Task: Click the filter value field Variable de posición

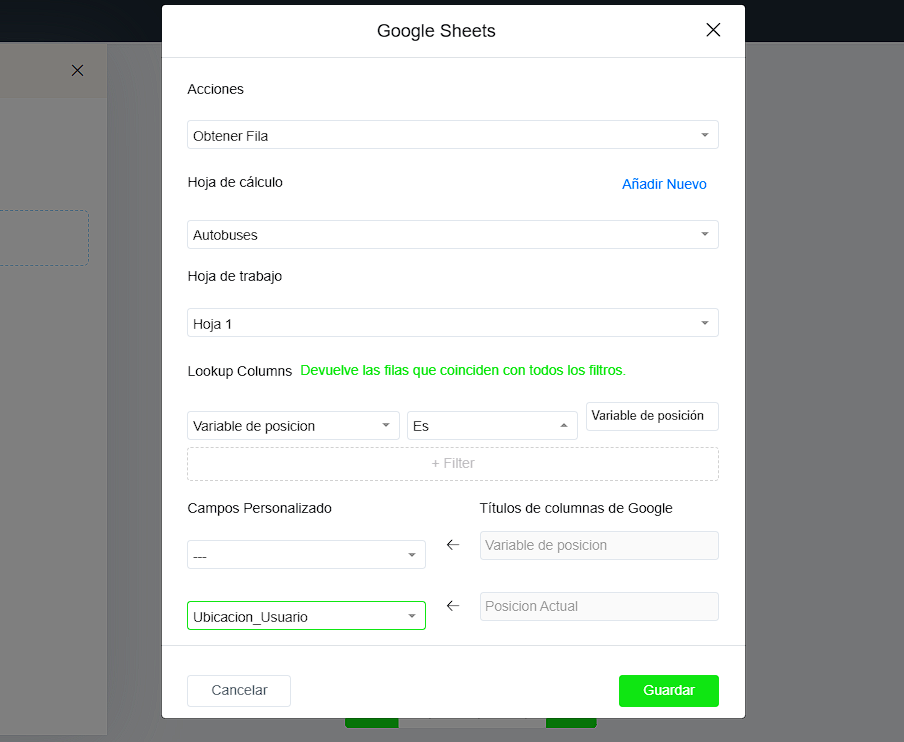Action: (651, 416)
